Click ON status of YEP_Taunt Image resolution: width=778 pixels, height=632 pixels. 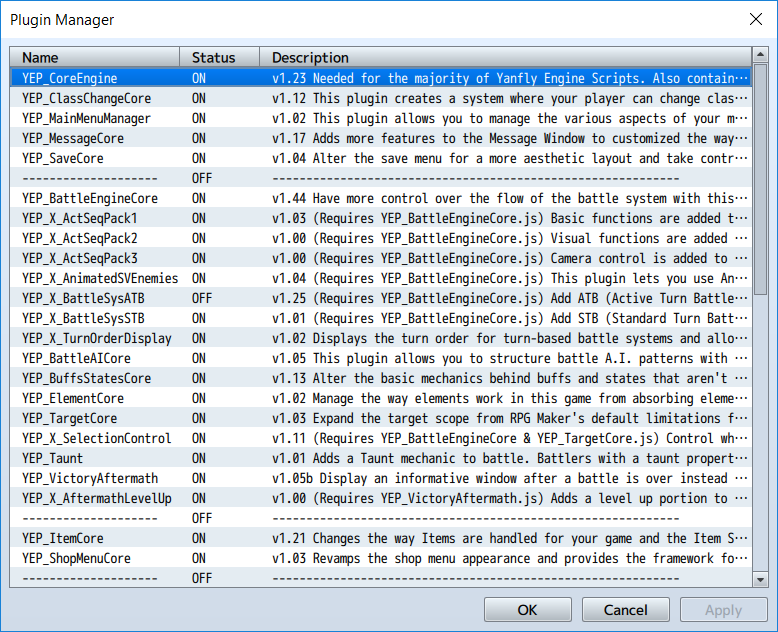click(198, 458)
